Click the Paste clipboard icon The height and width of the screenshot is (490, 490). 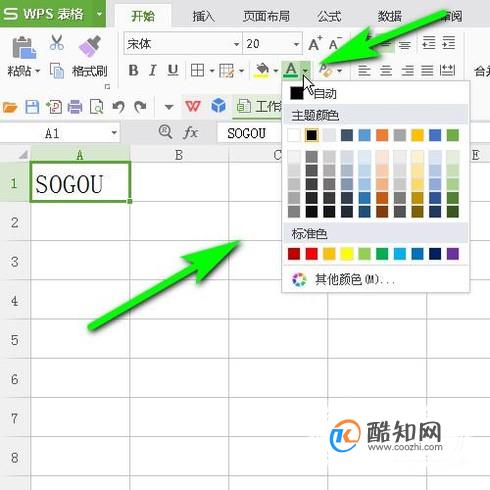click(x=24, y=47)
